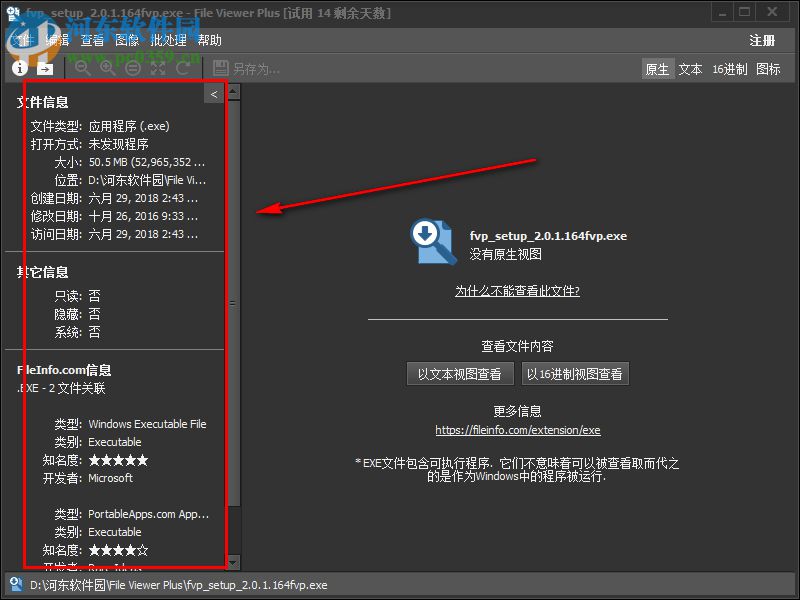This screenshot has height=600, width=800.
Task: Click the fit-to-window icon
Action: (x=158, y=68)
